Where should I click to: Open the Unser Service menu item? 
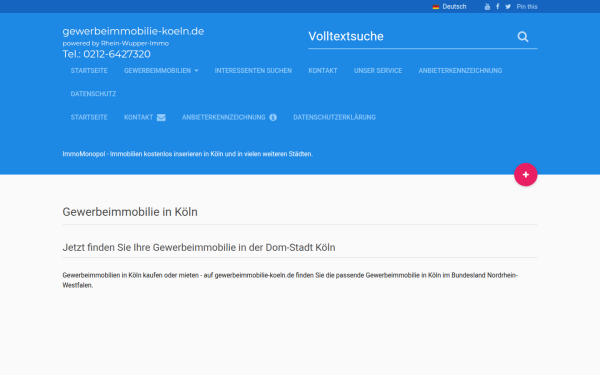(378, 71)
